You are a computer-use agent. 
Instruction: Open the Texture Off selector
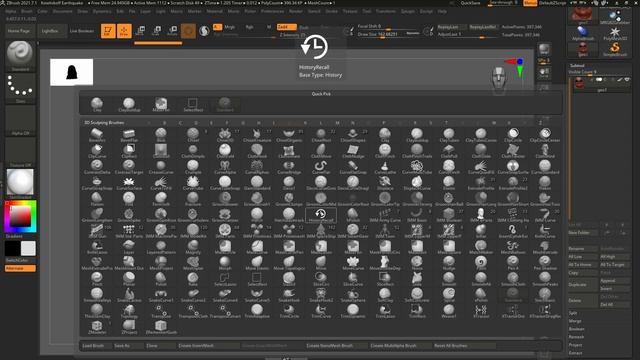coord(20,152)
